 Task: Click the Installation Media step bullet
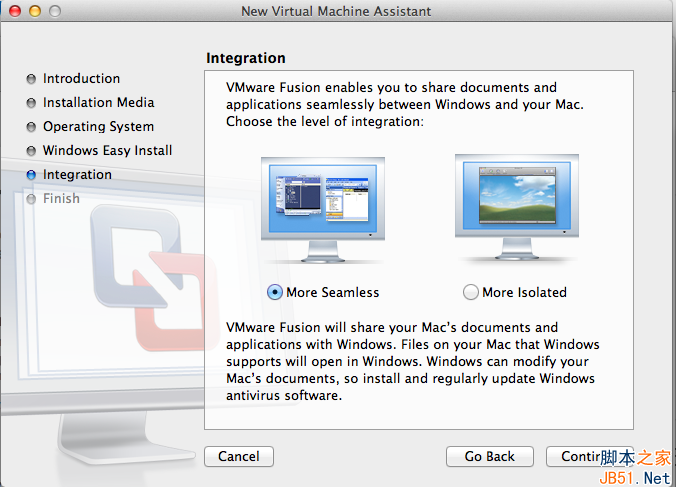click(31, 103)
